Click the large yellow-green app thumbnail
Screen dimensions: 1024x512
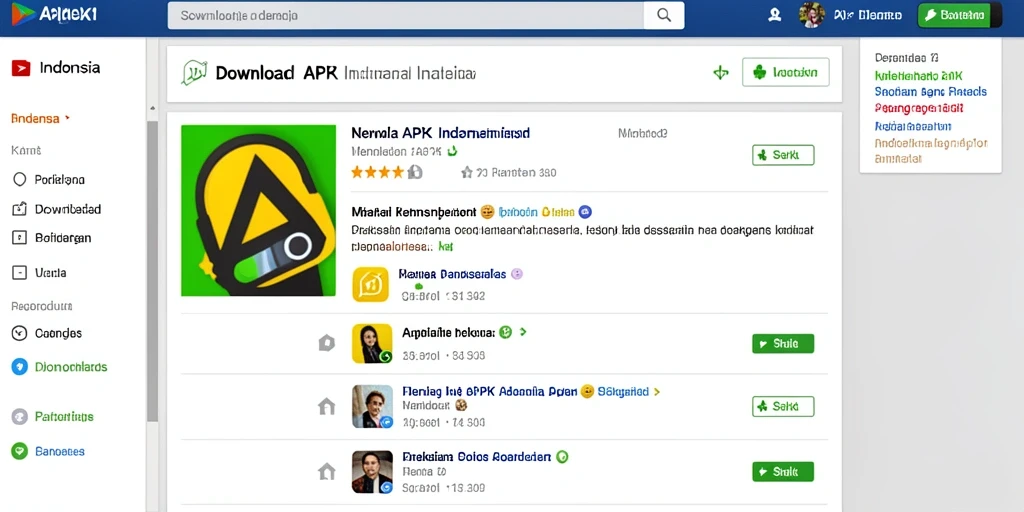(259, 210)
